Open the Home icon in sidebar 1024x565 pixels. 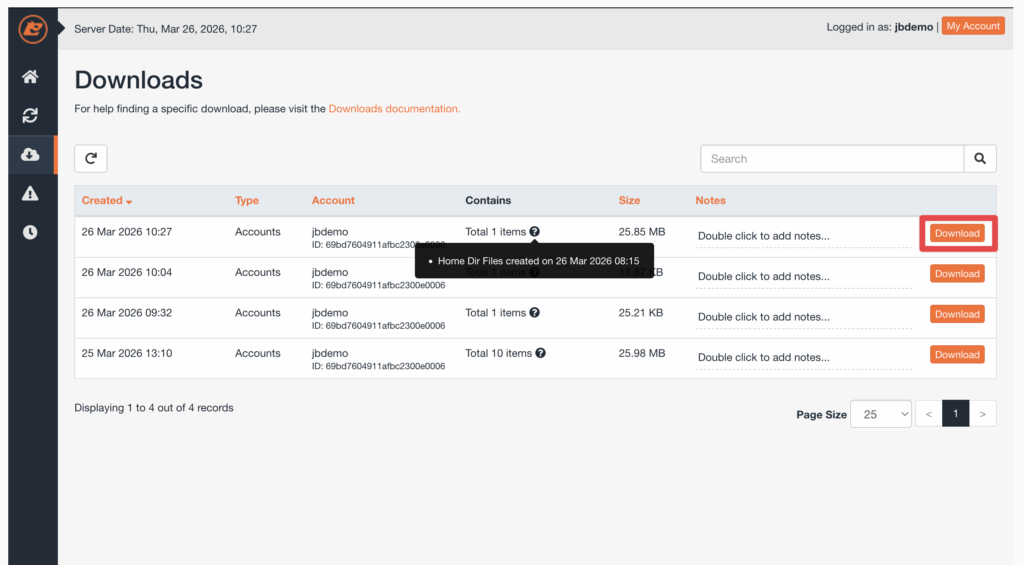(30, 77)
